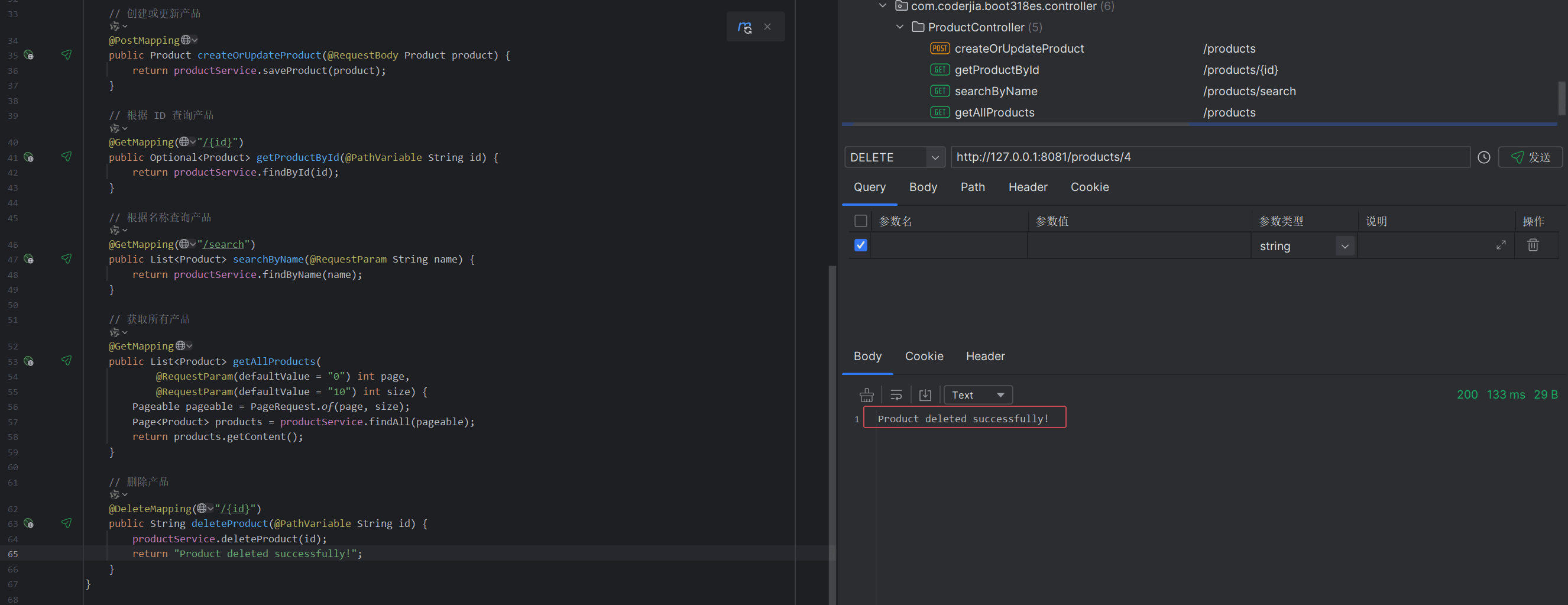Open the request history clock icon
1568x605 pixels.
pyautogui.click(x=1483, y=158)
